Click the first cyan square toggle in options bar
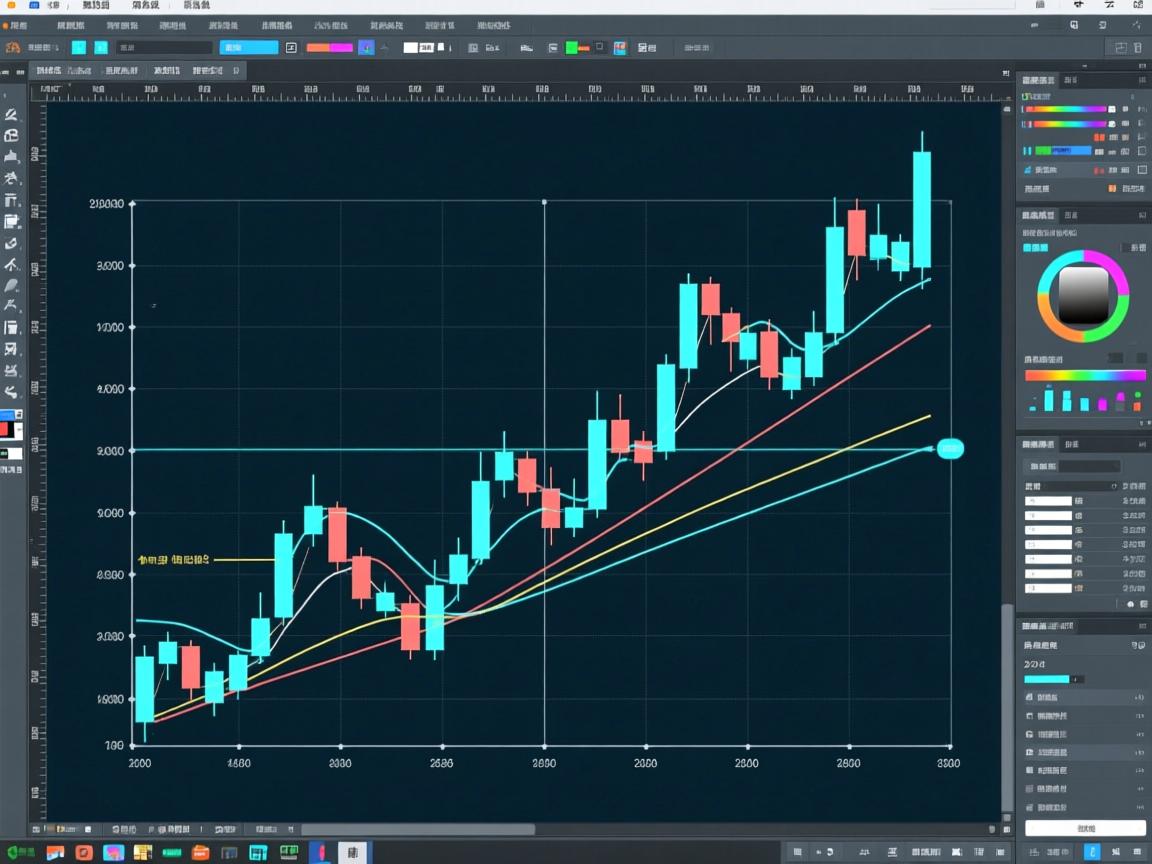 79,47
